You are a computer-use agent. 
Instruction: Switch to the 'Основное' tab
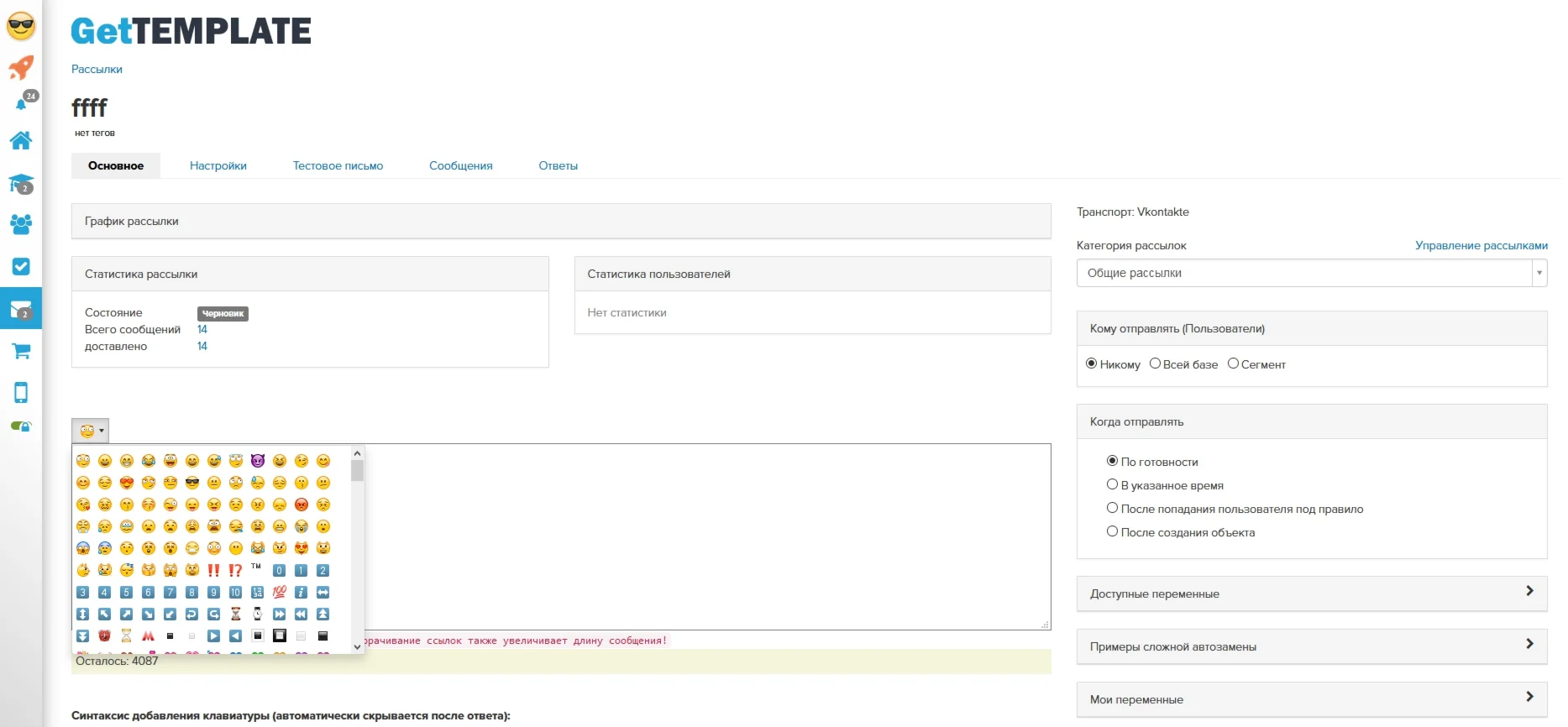(x=116, y=165)
